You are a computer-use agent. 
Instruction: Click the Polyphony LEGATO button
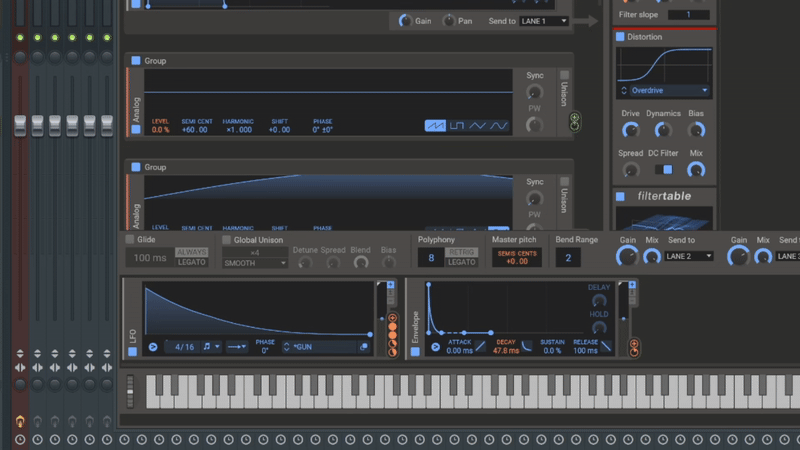[462, 262]
